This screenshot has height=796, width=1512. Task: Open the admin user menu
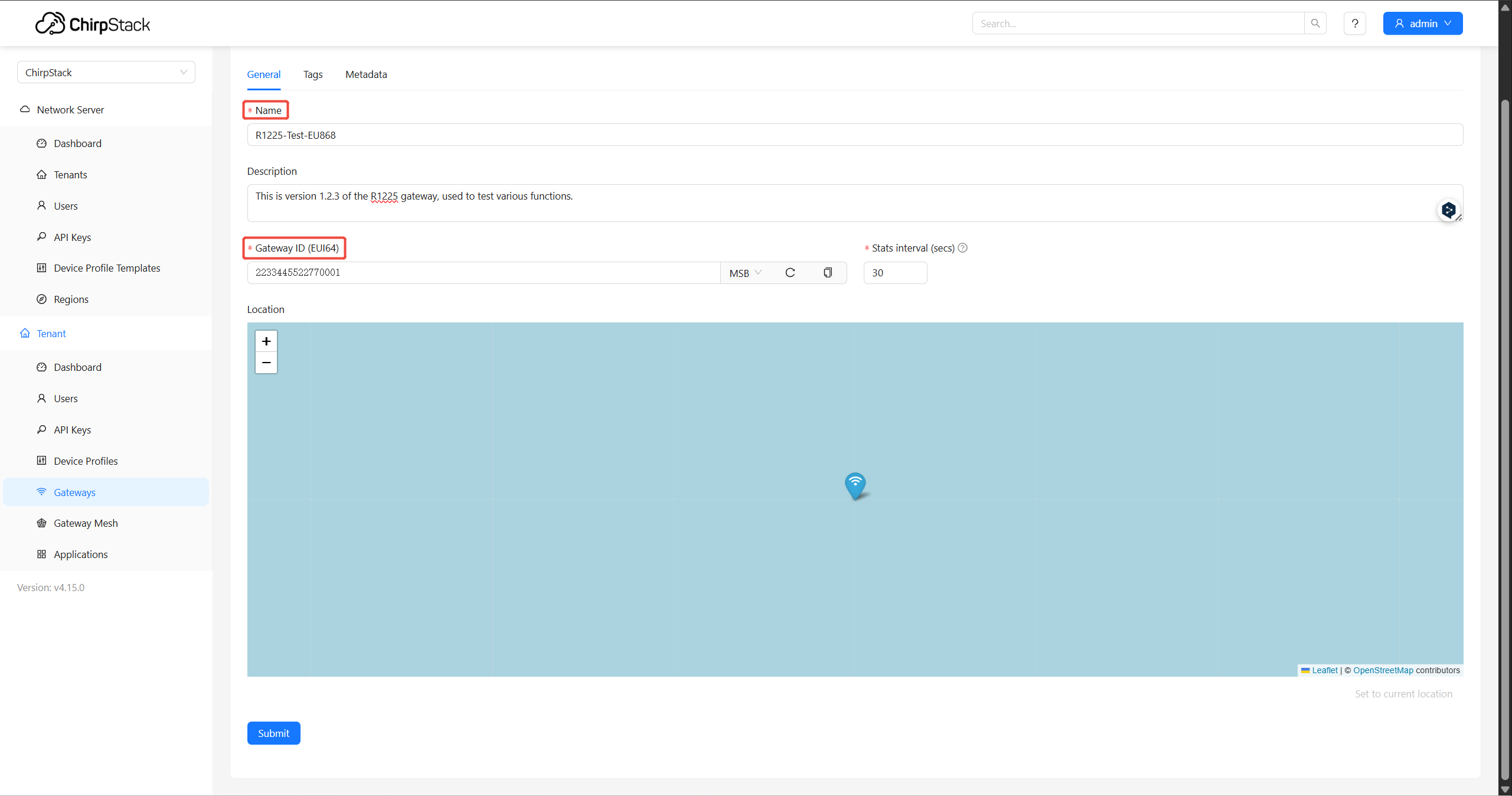coord(1423,24)
